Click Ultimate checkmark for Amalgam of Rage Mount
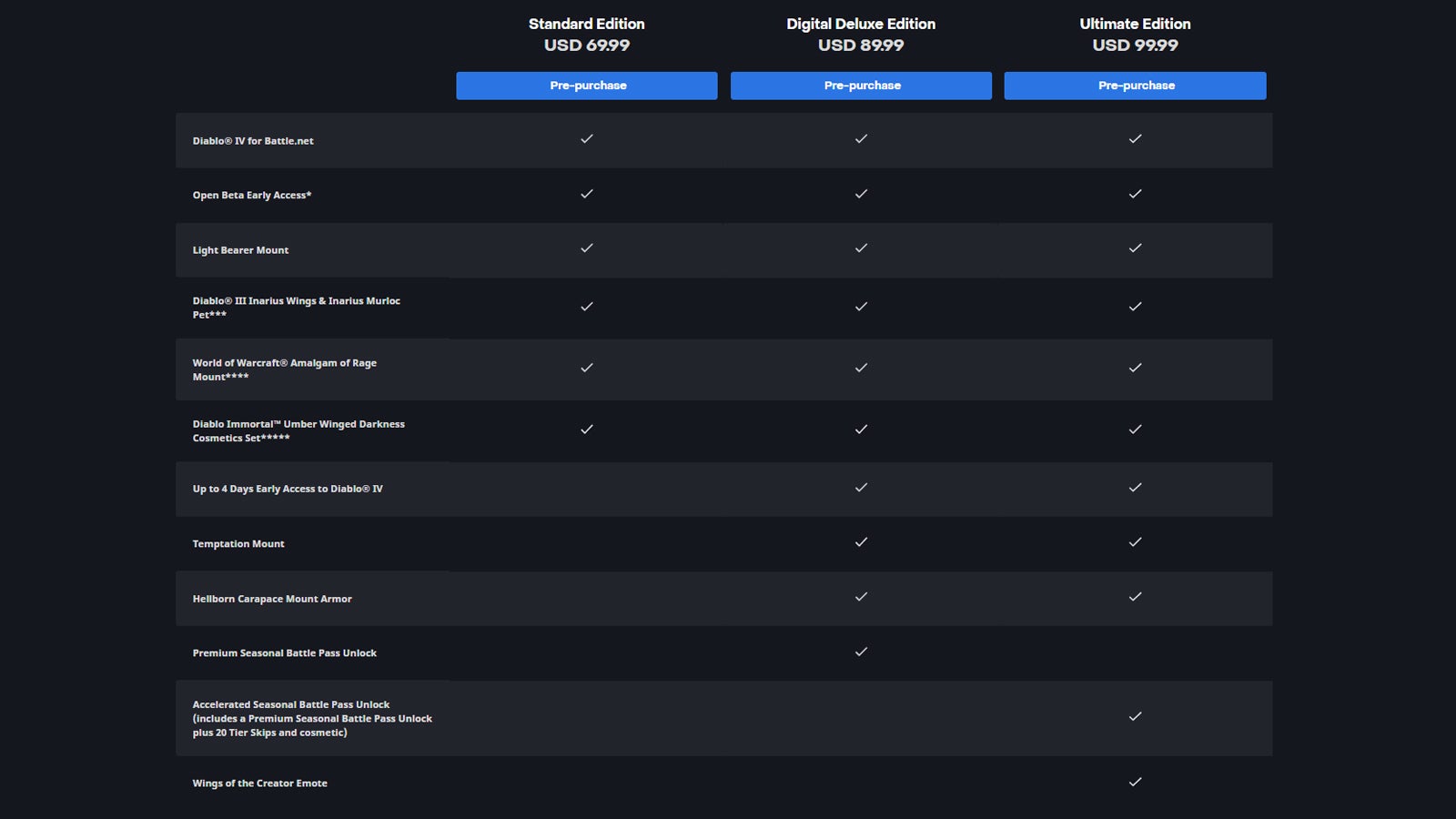The image size is (1456, 819). tap(1135, 369)
